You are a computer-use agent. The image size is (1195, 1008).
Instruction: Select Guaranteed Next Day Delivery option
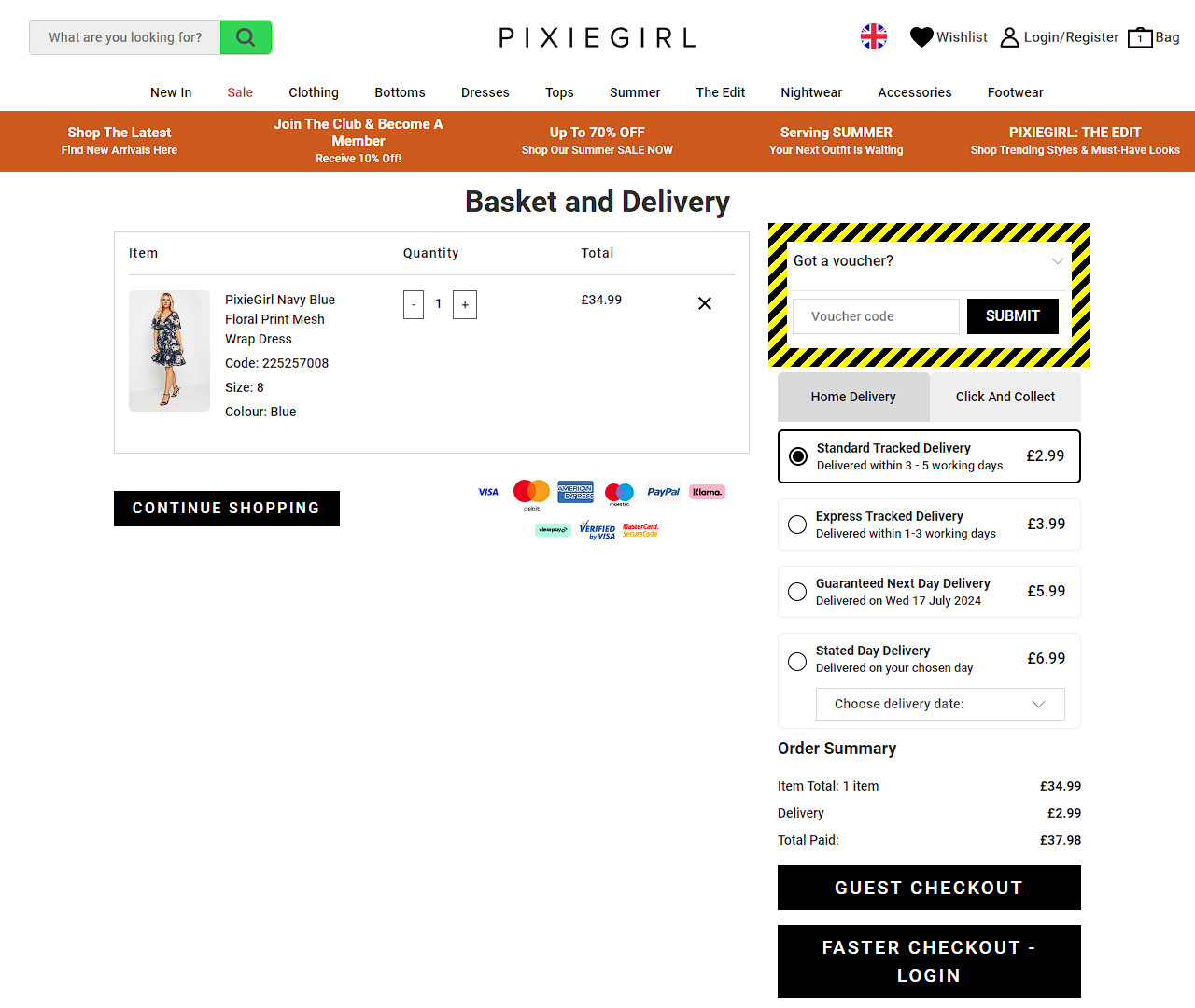[x=929, y=592]
